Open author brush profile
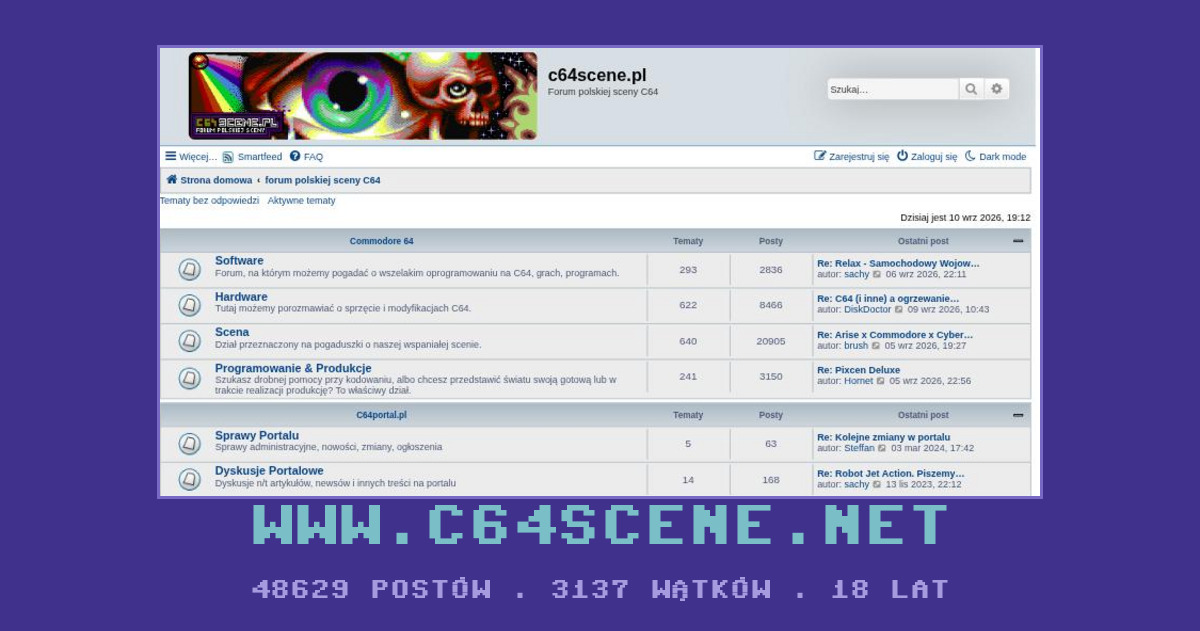Screen dimensions: 1200x631 coord(856,346)
